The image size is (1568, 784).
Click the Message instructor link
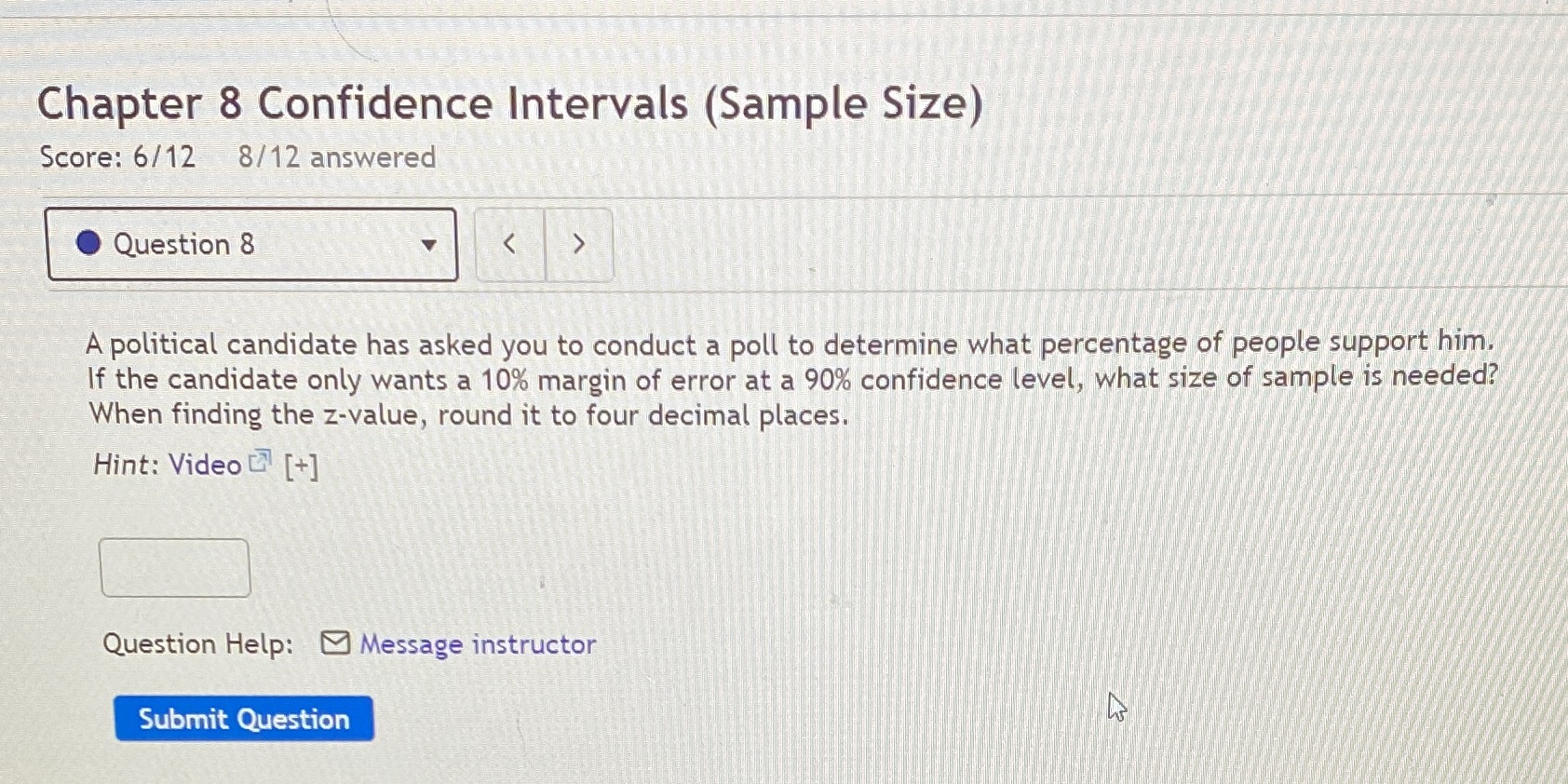(476, 643)
